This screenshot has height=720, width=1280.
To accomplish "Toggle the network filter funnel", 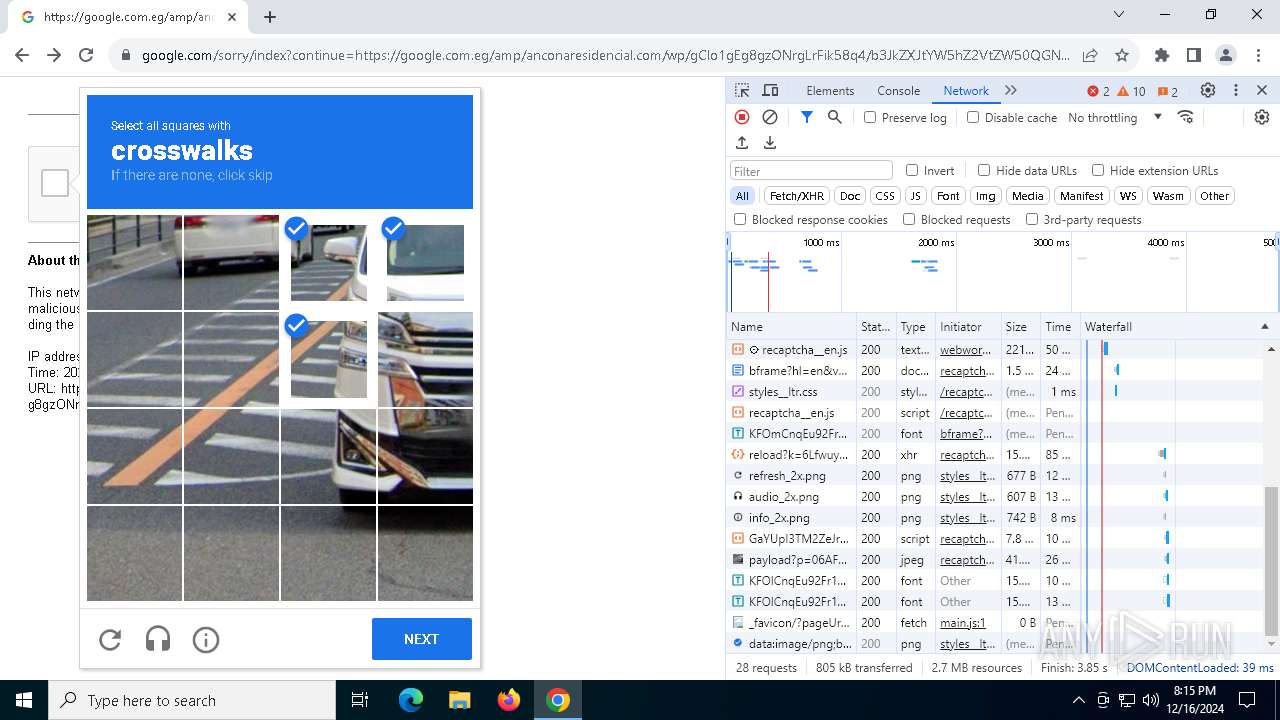I will [807, 117].
